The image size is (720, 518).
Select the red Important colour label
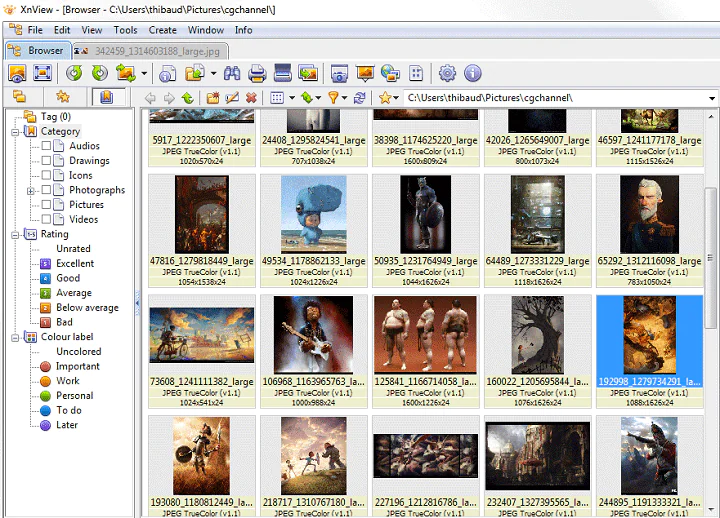77,367
